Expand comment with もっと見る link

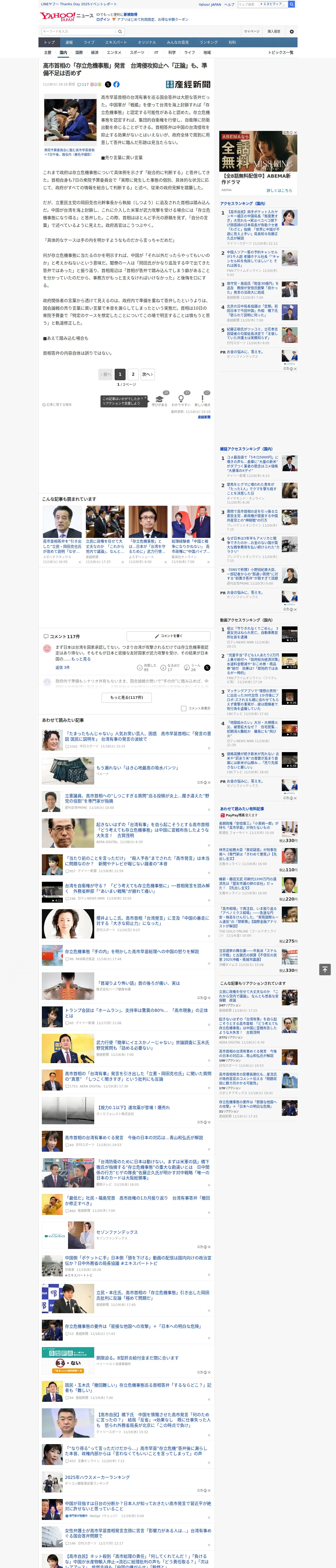81,659
